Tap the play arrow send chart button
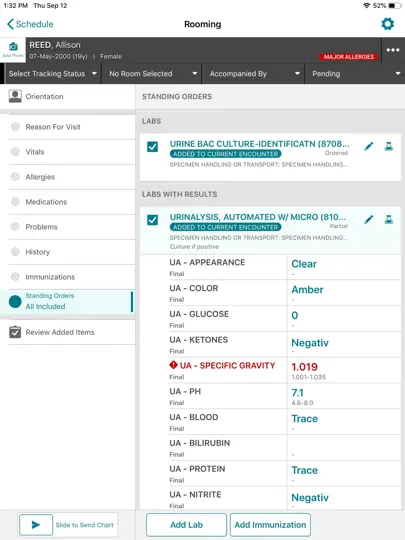 coord(36,525)
